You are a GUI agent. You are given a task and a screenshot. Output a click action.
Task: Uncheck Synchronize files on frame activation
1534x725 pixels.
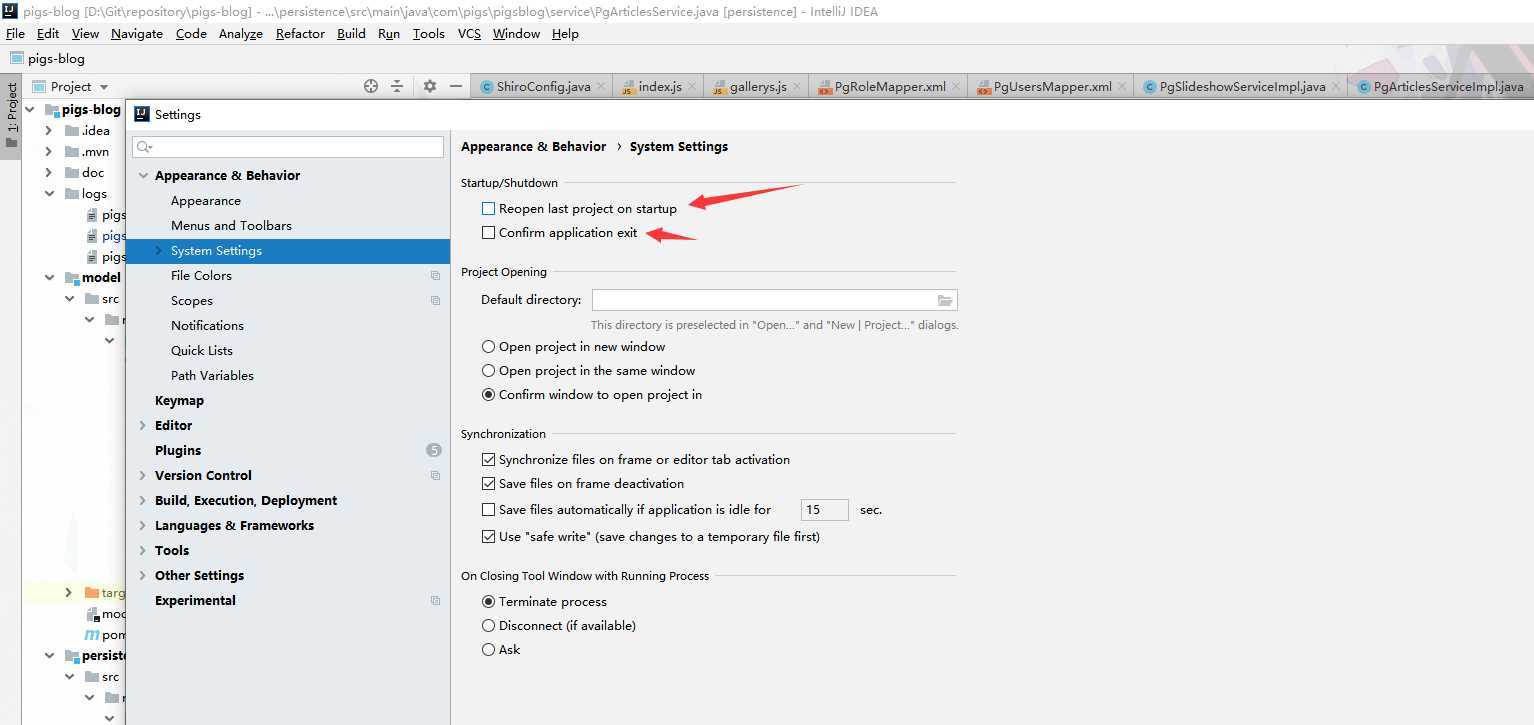pyautogui.click(x=488, y=460)
